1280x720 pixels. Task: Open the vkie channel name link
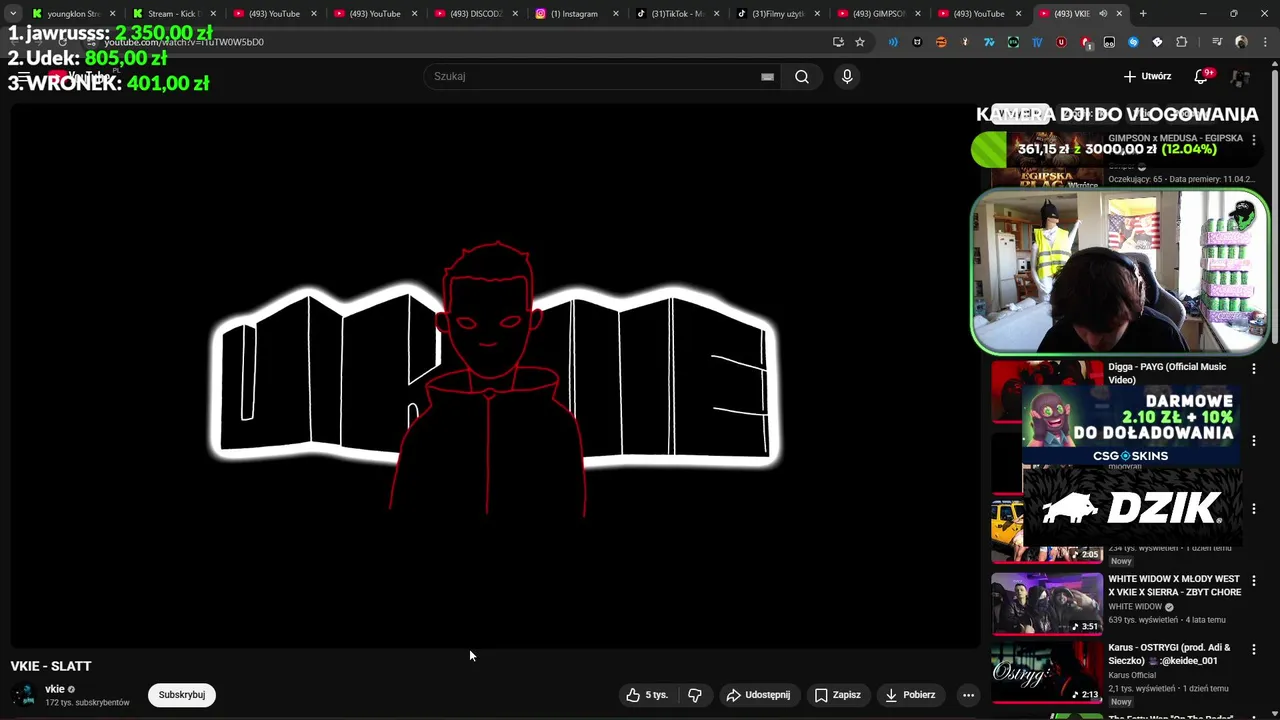click(x=55, y=689)
